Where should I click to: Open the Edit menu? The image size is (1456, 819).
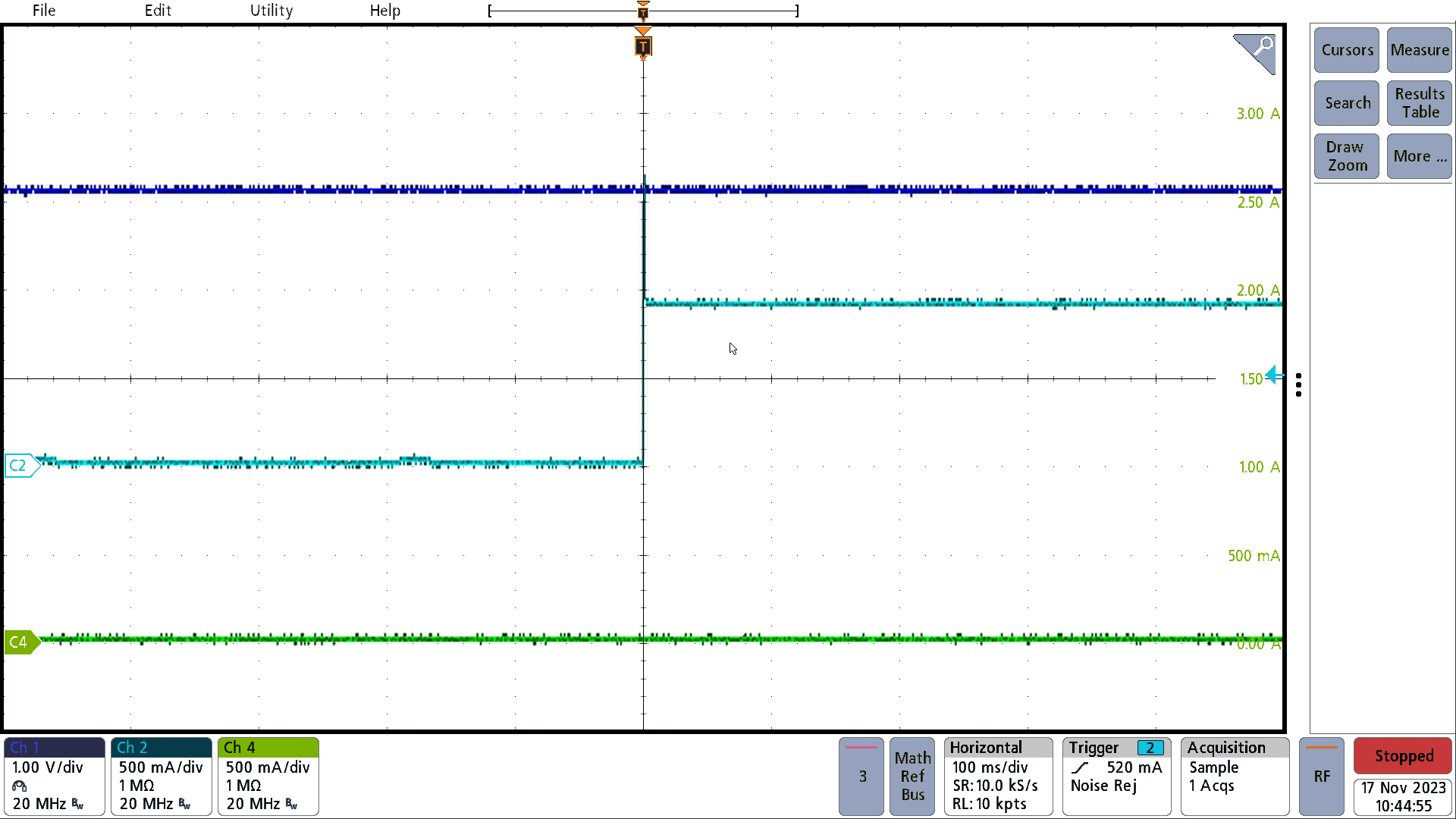click(158, 11)
